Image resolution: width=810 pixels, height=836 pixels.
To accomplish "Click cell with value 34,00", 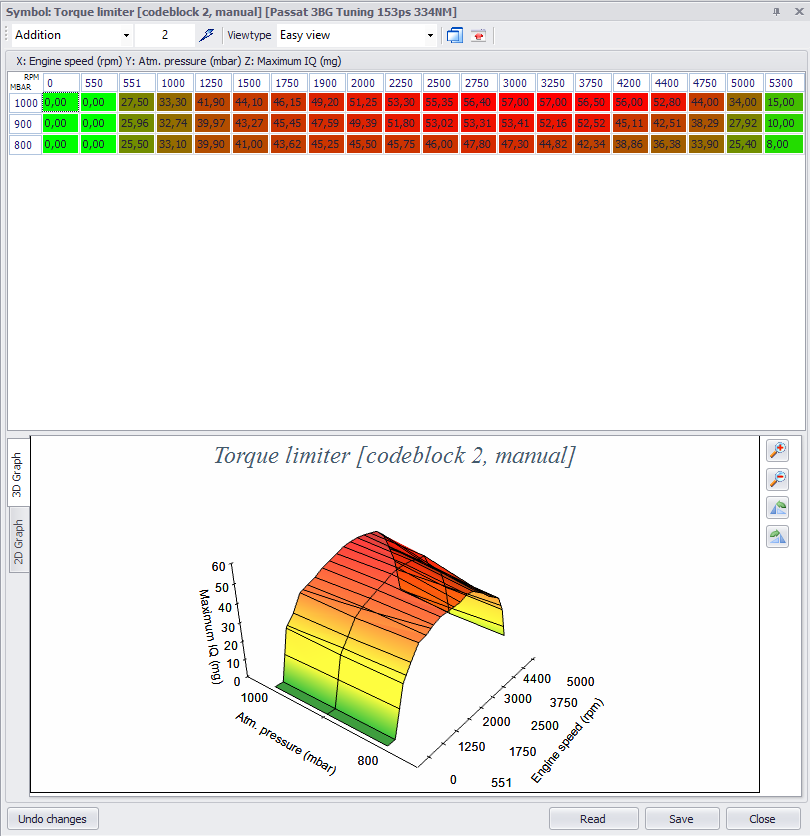I will pyautogui.click(x=745, y=102).
